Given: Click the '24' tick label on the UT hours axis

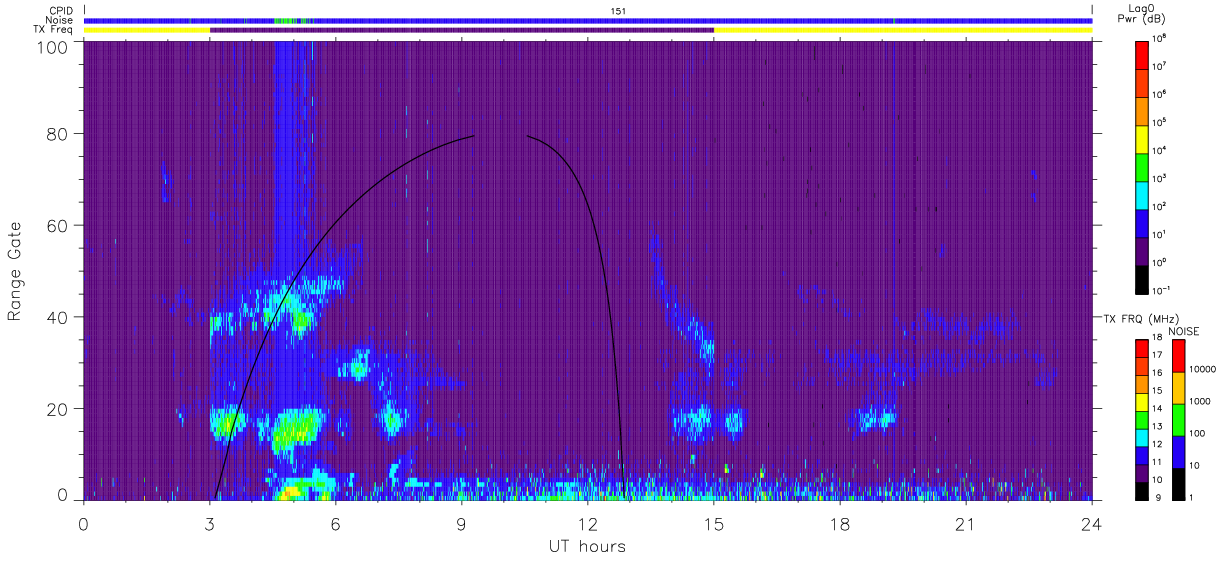Looking at the screenshot, I should click(x=1092, y=524).
